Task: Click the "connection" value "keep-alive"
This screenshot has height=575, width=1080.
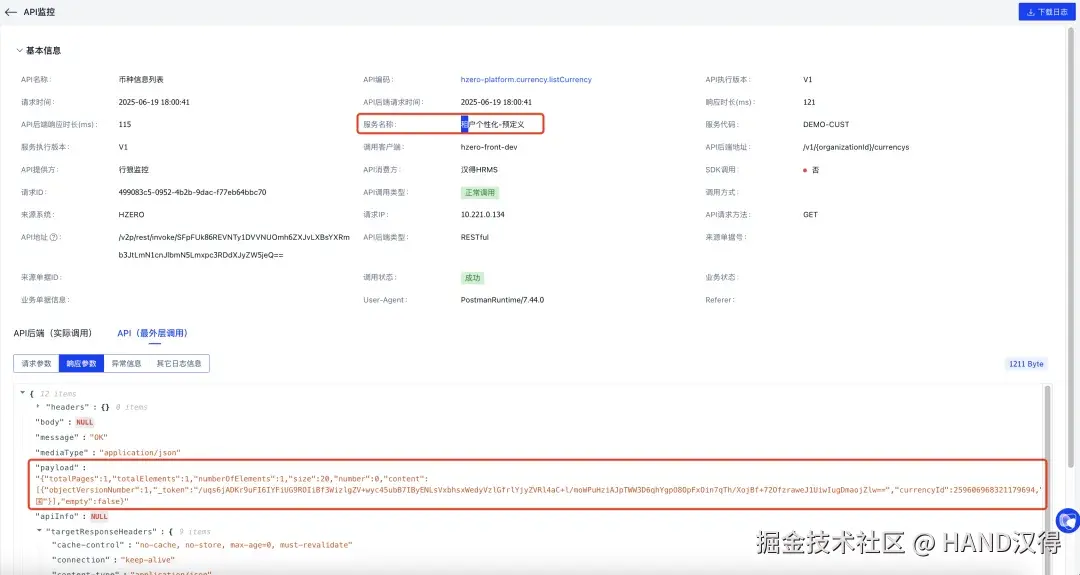Action: (147, 560)
